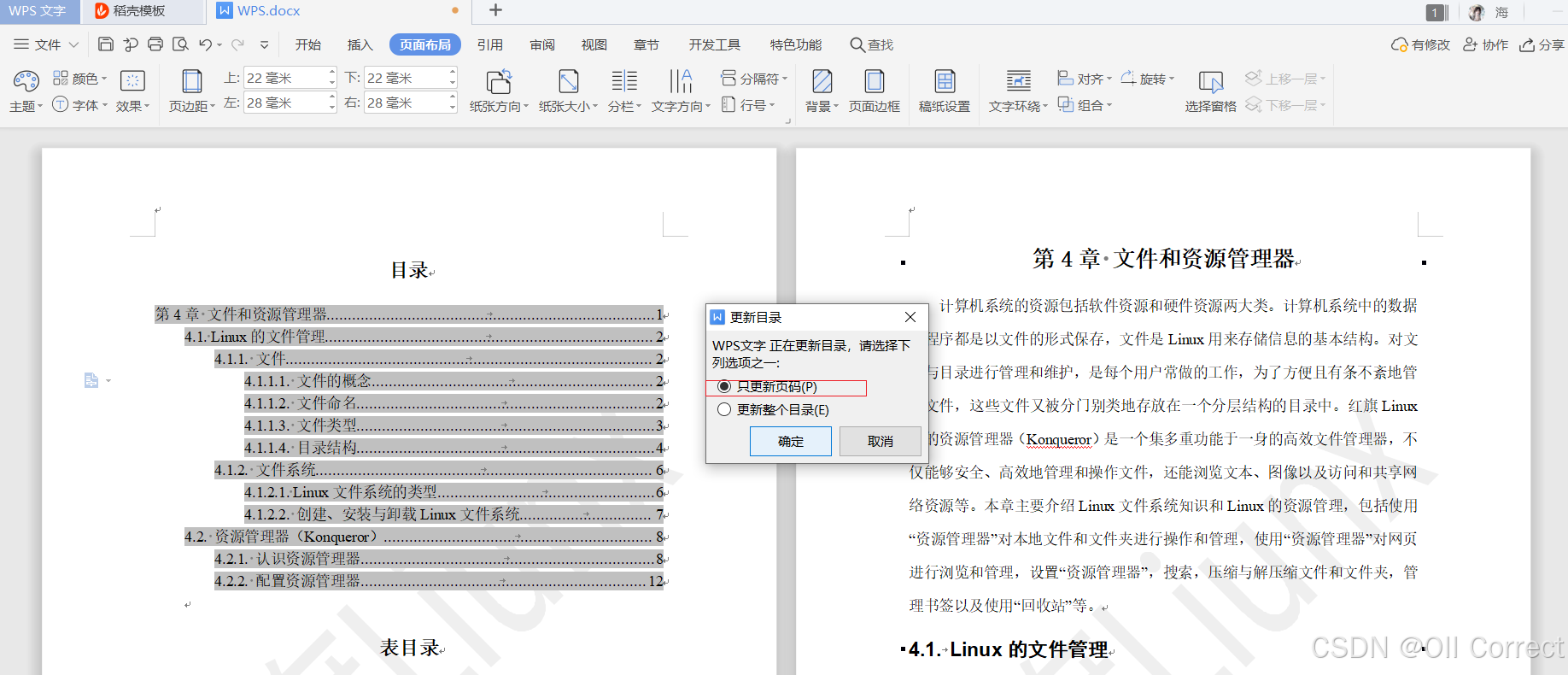Switch to the 开始 ribbon tab
Image resolution: width=1568 pixels, height=675 pixels.
click(308, 44)
